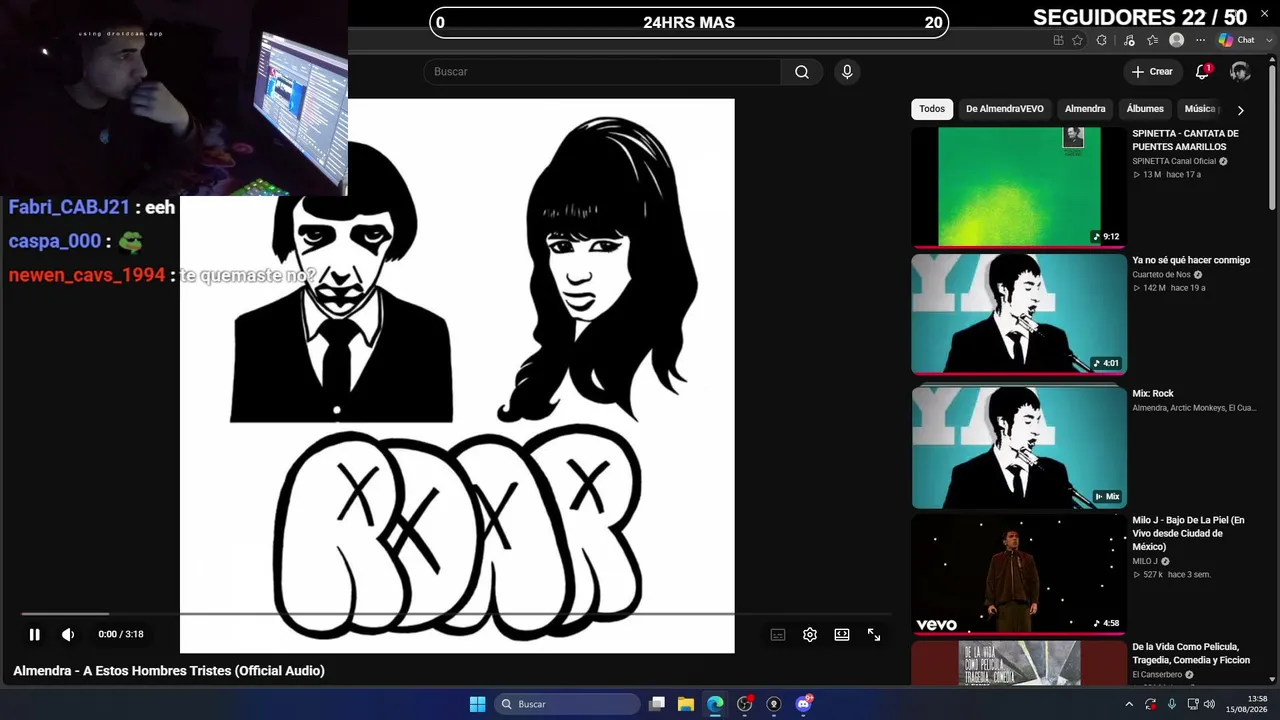
Task: Open the 'Mix: Rock' title link
Action: 1153,394
